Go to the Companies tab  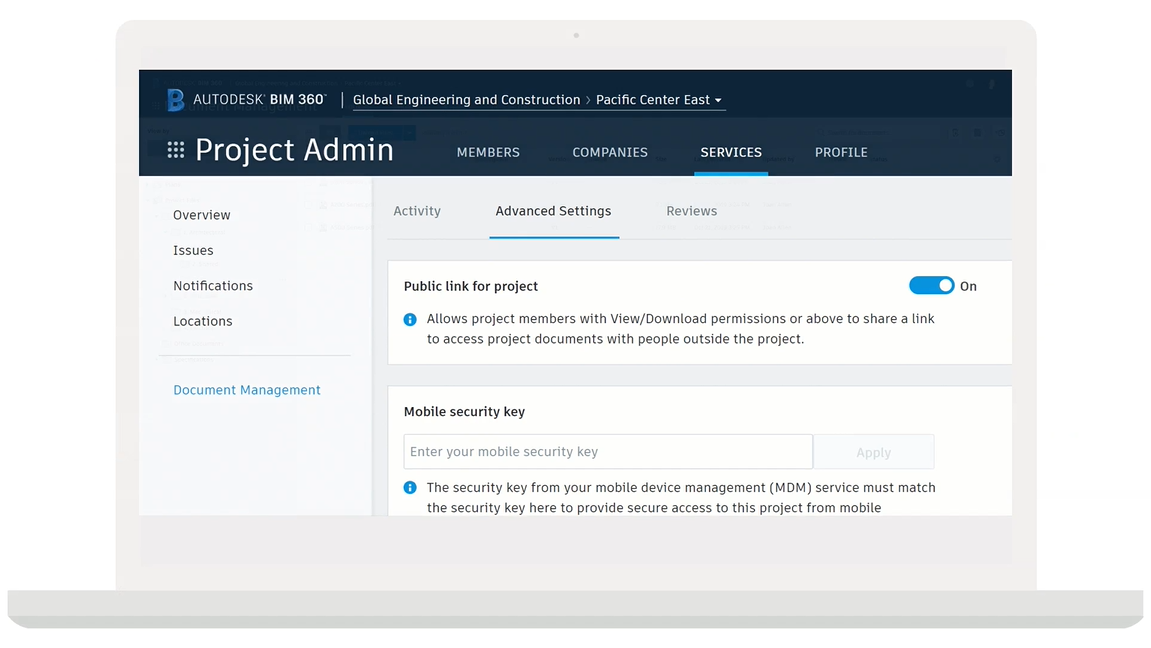[x=610, y=152]
